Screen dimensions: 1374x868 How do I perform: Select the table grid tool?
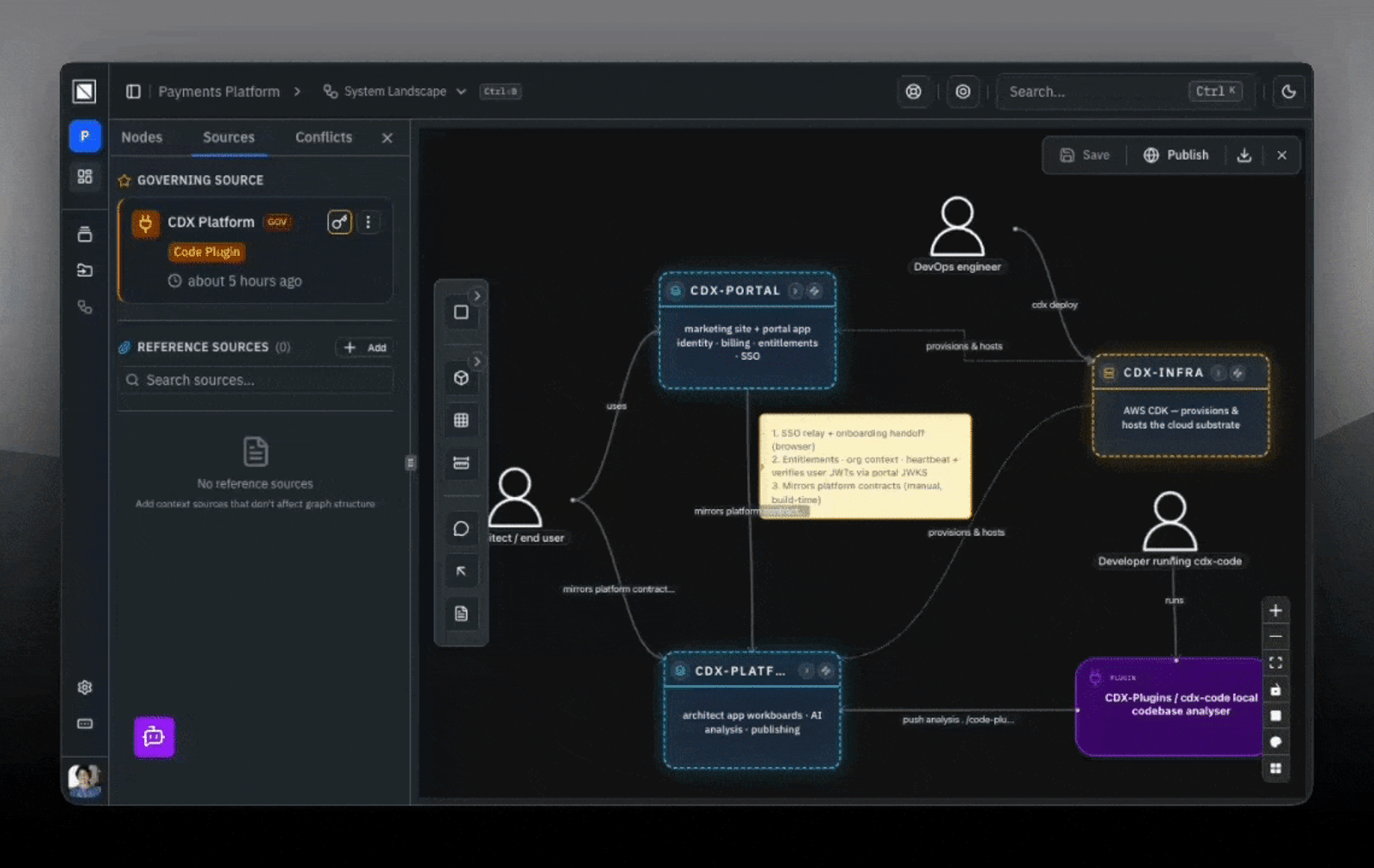tap(461, 420)
